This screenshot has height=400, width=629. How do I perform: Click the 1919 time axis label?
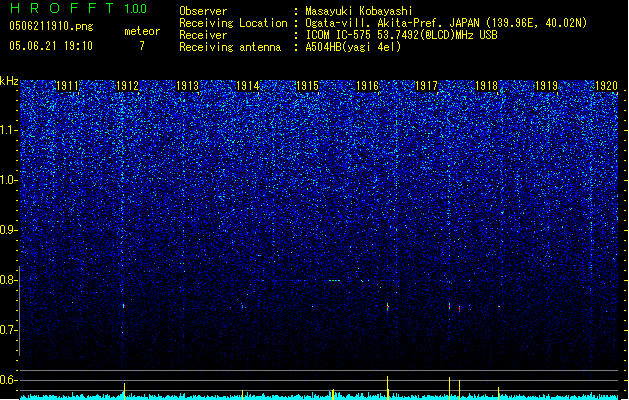click(546, 86)
